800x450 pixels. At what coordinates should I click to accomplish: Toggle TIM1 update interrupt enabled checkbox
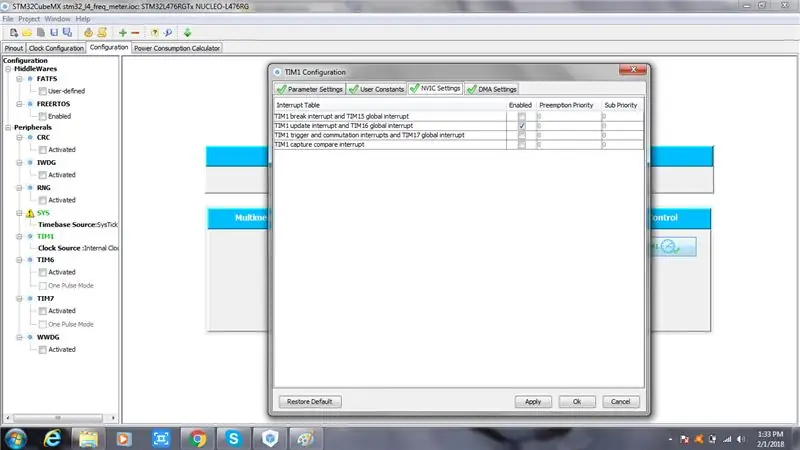click(x=521, y=126)
